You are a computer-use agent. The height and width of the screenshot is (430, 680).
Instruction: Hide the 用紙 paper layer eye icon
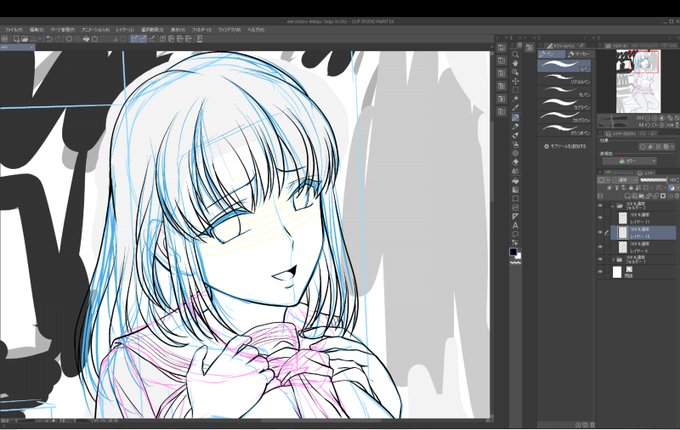pos(600,272)
